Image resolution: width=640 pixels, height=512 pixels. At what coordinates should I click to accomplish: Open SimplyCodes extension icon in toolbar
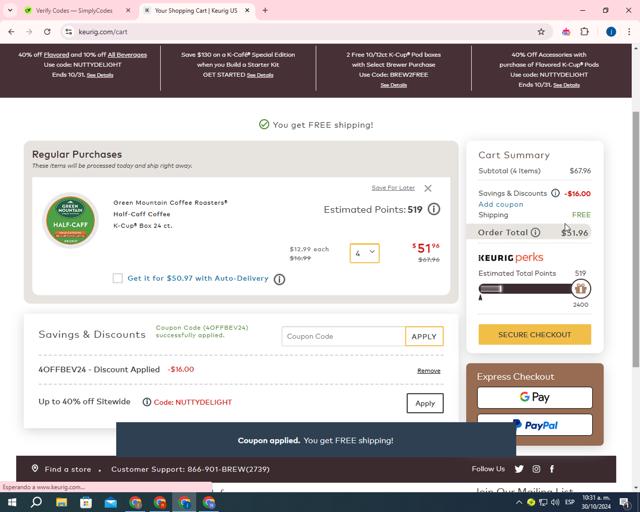(566, 32)
